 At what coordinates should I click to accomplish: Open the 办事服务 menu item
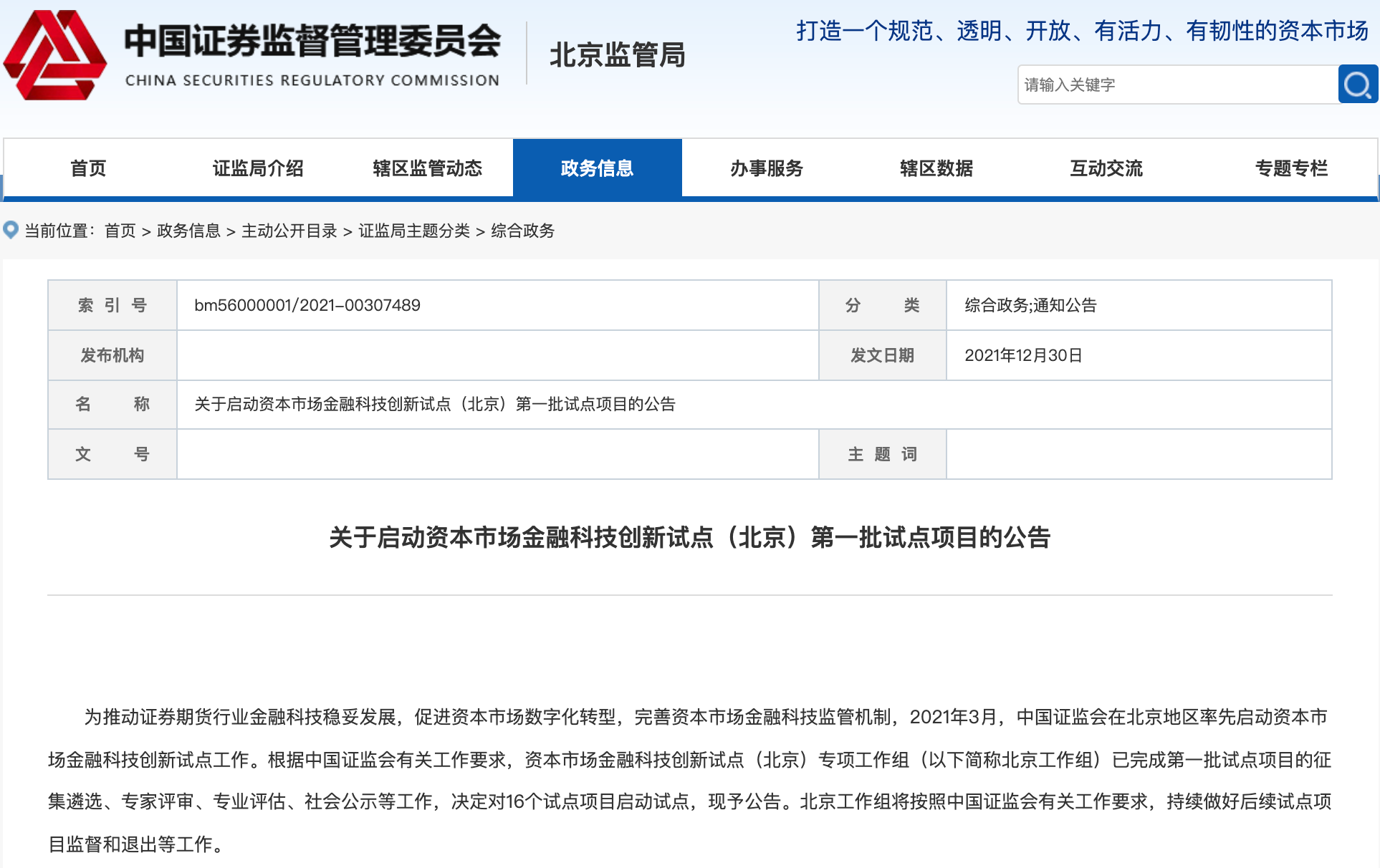pos(767,168)
